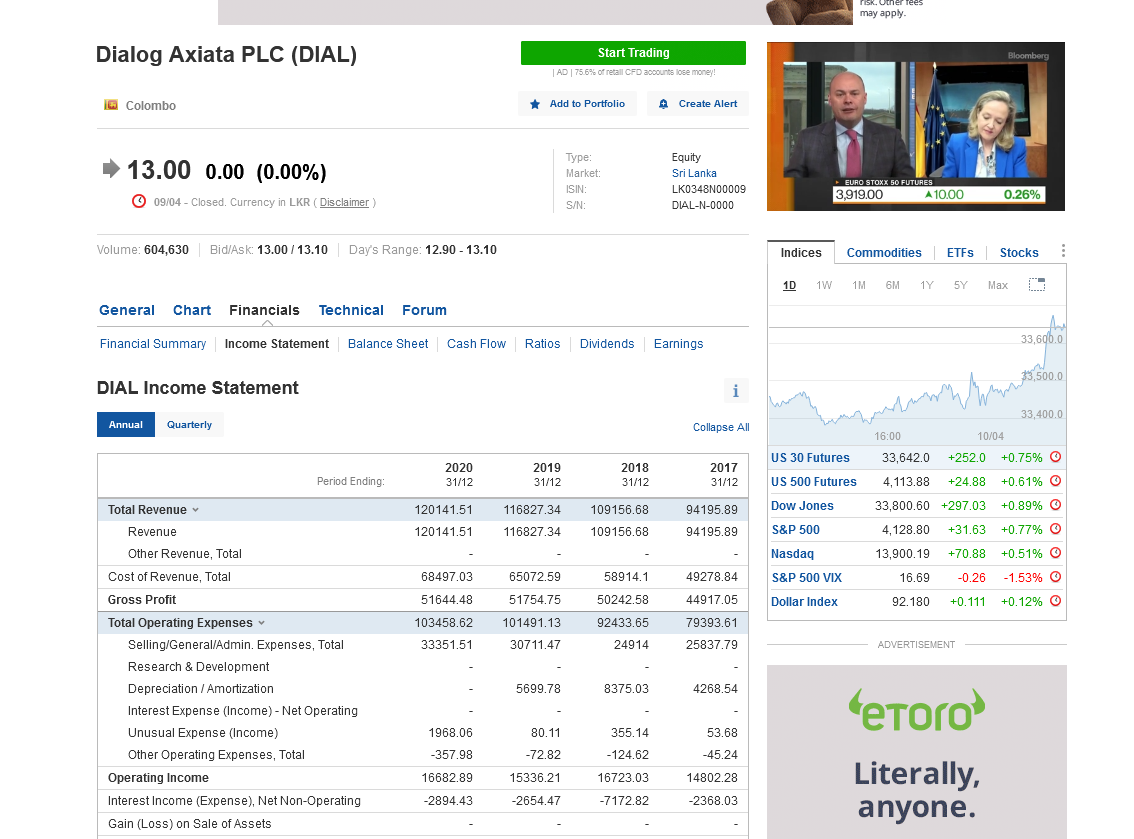Set chart range to 1W
1134x839 pixels.
824,286
